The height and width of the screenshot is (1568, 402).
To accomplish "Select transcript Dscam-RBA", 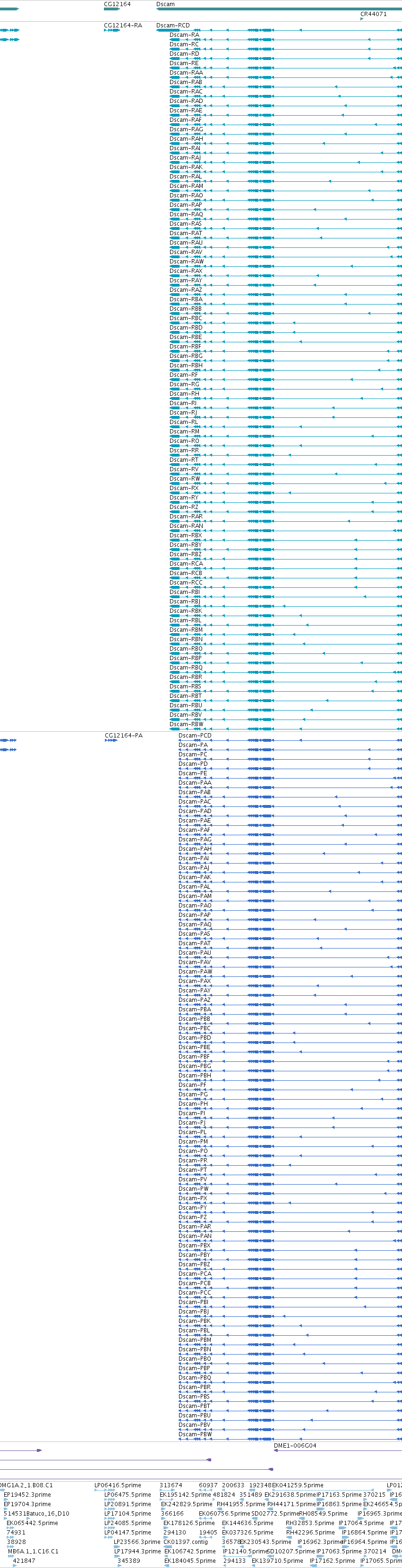I will click(186, 299).
